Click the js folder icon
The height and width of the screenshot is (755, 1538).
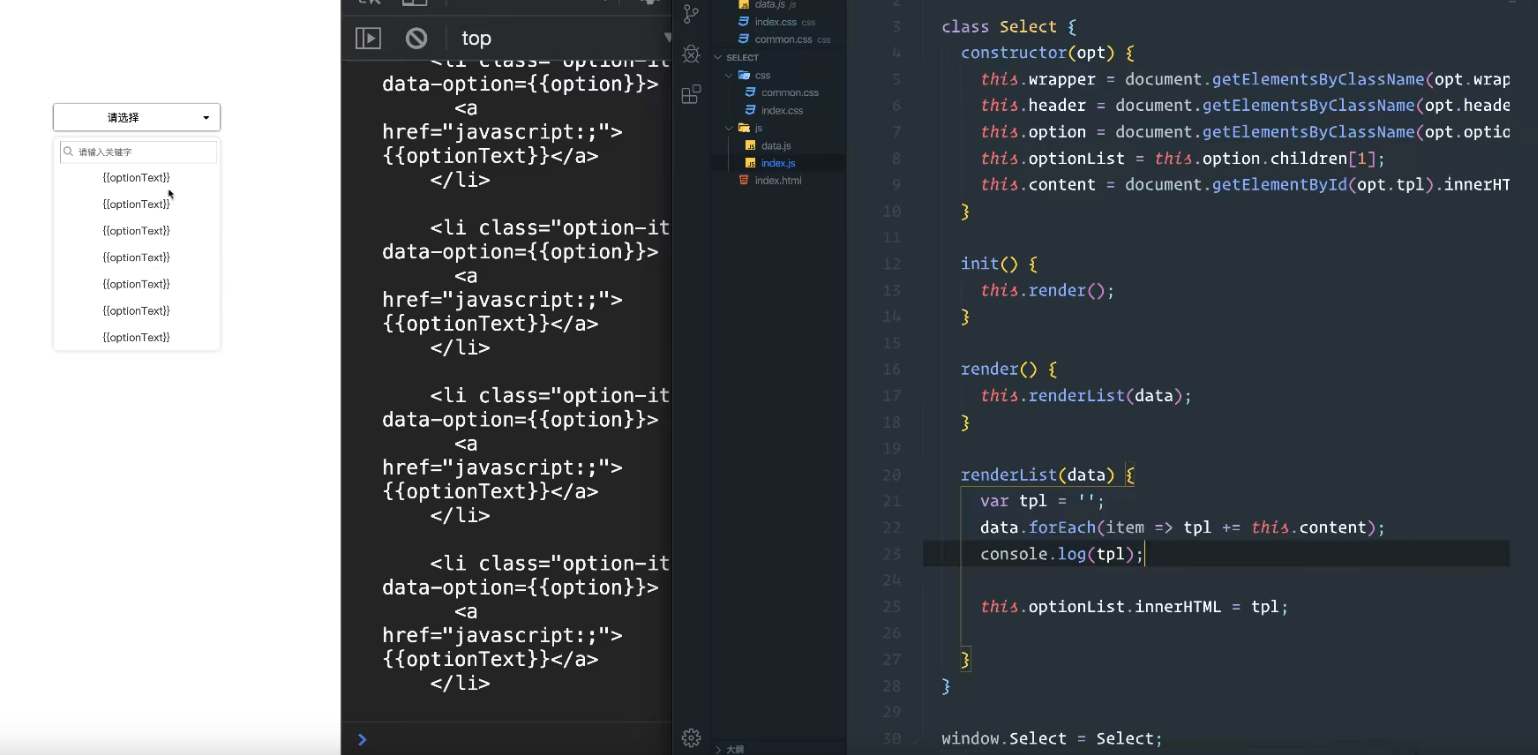(744, 128)
